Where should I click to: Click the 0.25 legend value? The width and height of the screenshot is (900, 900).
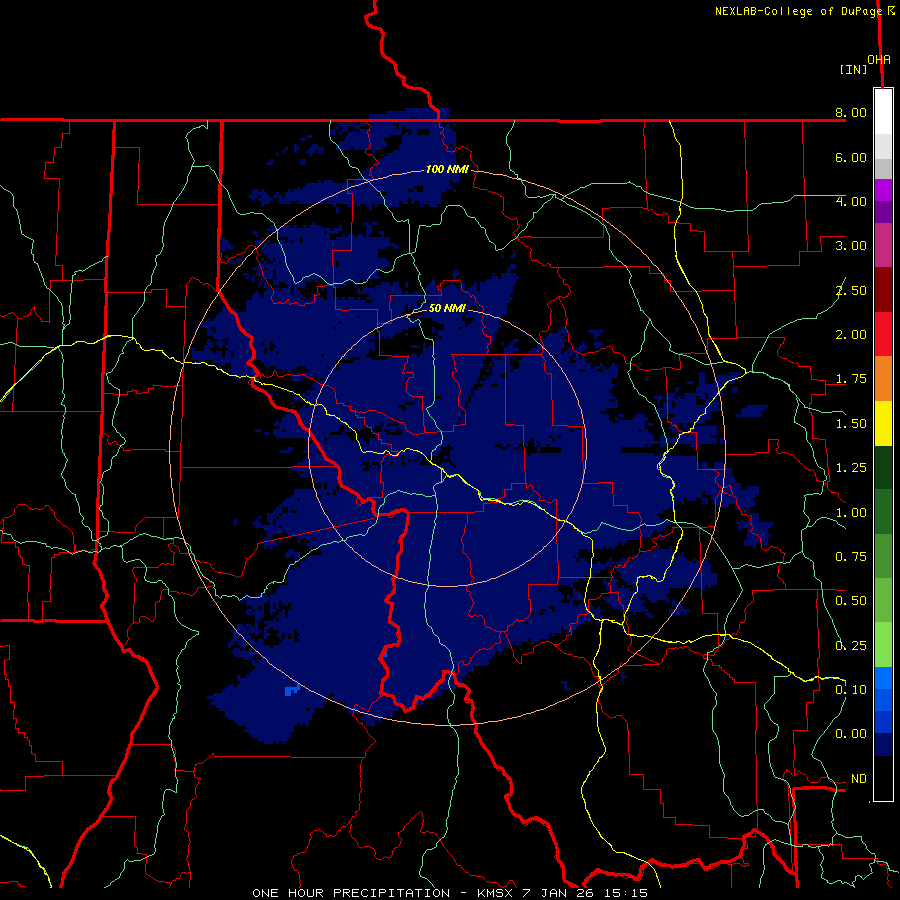[851, 646]
